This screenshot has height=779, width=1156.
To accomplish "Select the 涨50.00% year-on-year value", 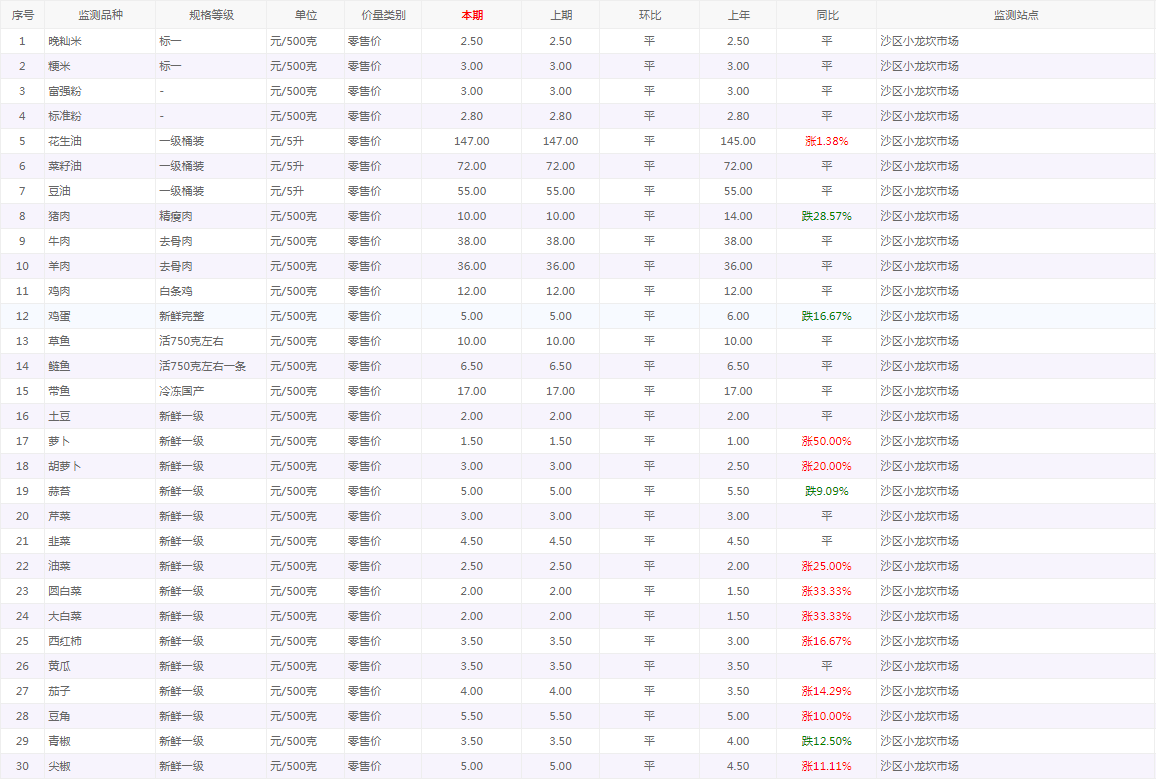I will pyautogui.click(x=826, y=441).
